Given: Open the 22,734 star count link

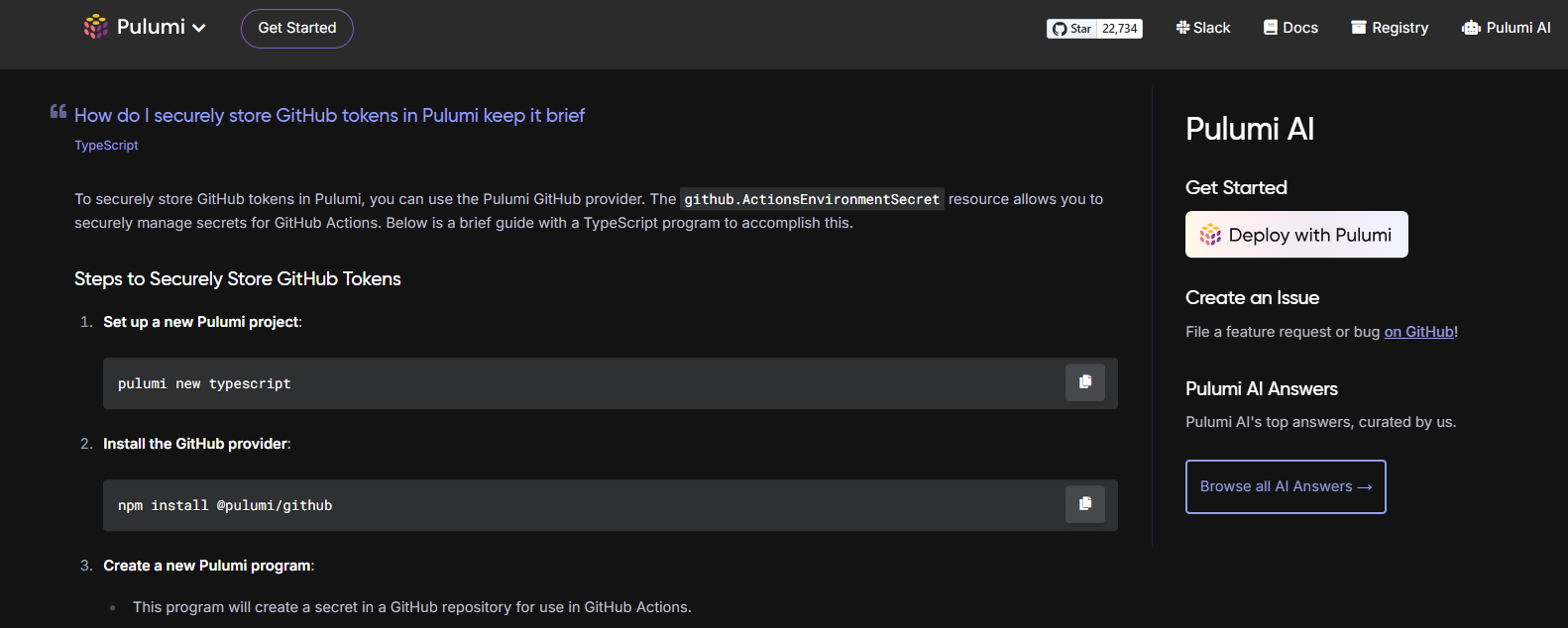Looking at the screenshot, I should click(x=1120, y=29).
